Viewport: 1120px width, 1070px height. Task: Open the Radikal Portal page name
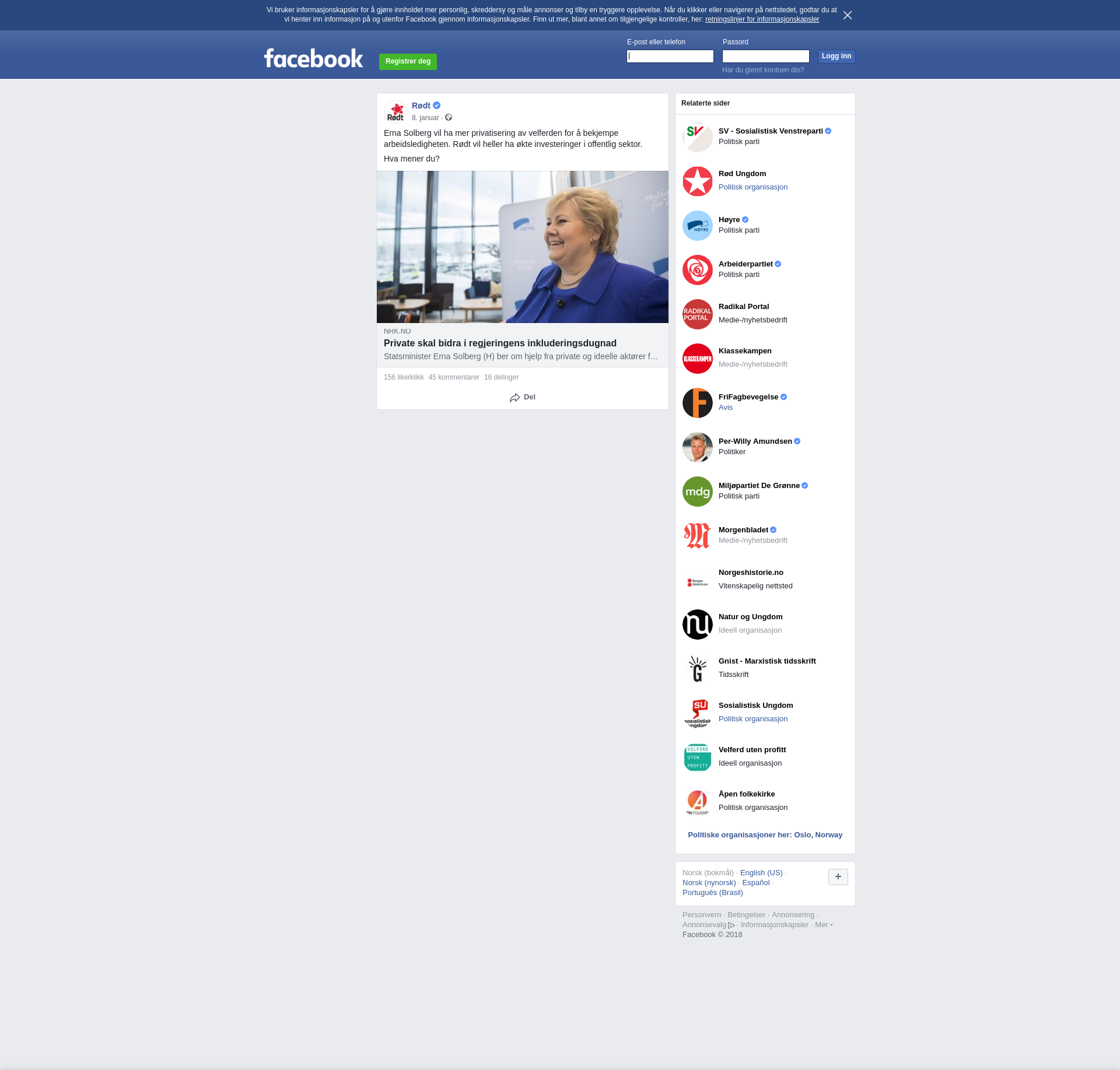(x=744, y=307)
